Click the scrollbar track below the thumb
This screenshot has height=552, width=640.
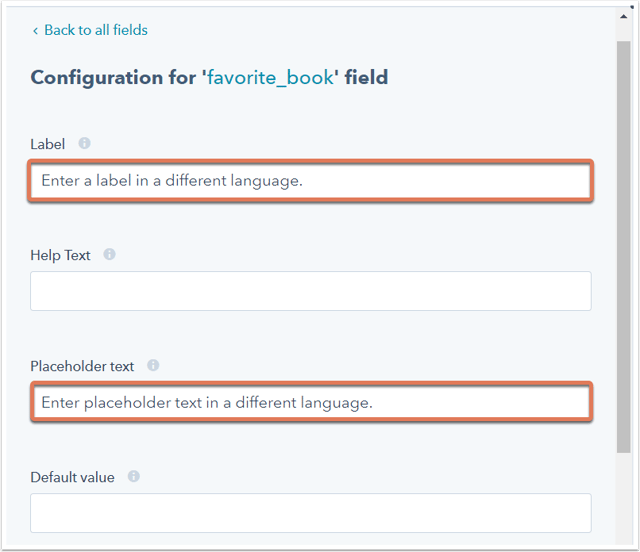pyautogui.click(x=623, y=498)
